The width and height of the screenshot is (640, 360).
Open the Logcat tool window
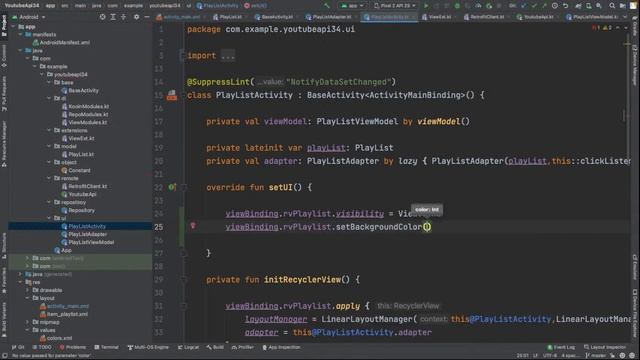[188, 347]
